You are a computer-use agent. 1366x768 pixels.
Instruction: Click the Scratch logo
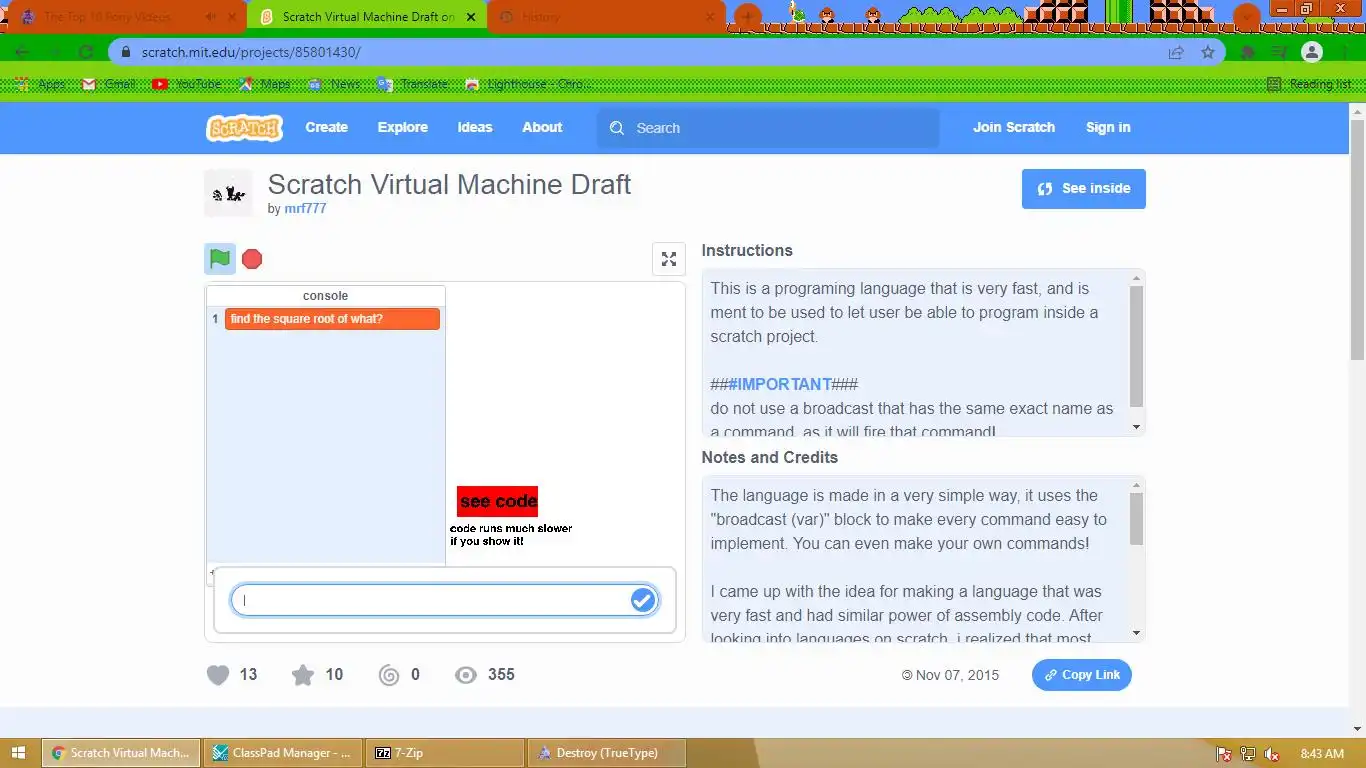coord(244,128)
